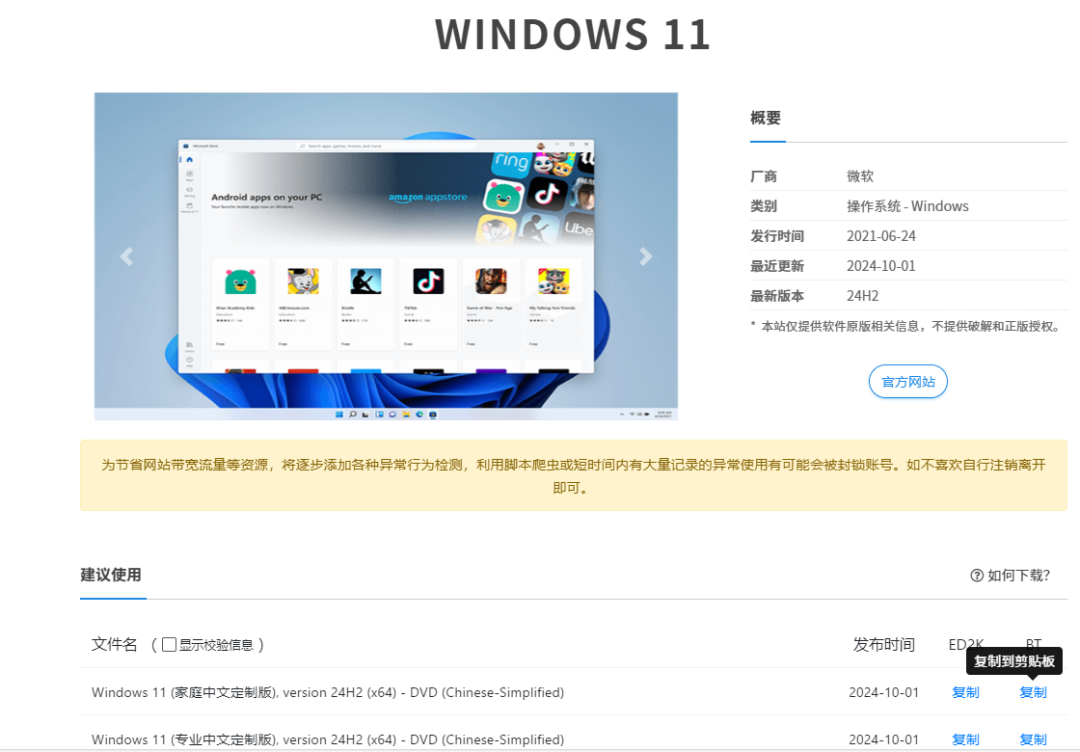The height and width of the screenshot is (752, 1080).
Task: Click the 发布时间 column header
Action: coord(884,645)
